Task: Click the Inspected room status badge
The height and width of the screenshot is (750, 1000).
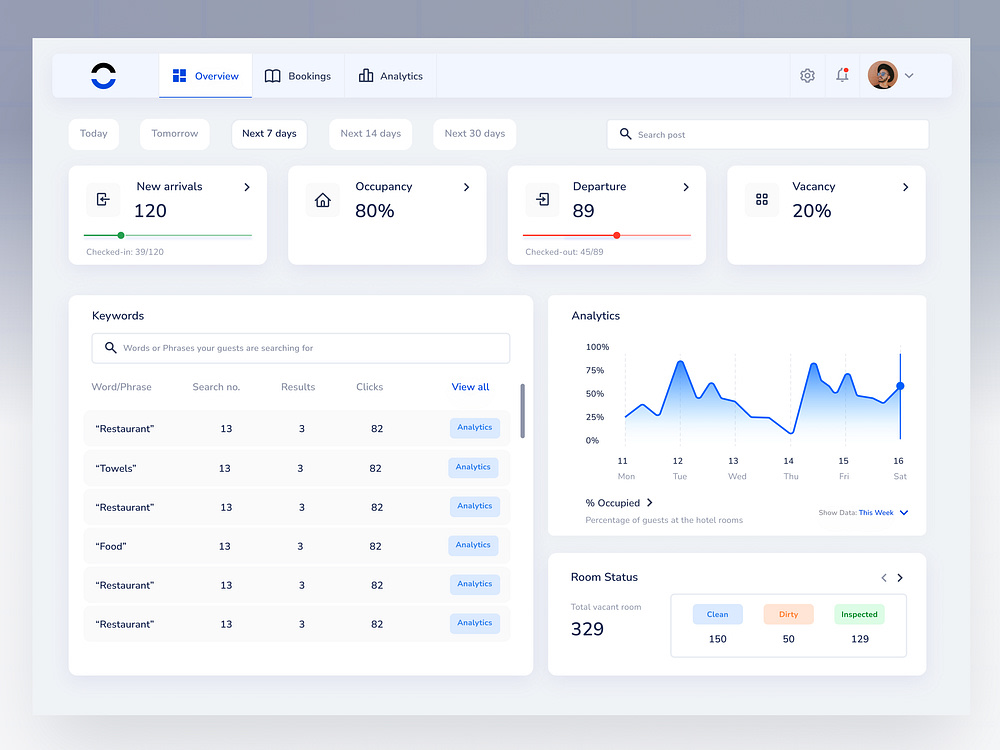Action: 859,614
